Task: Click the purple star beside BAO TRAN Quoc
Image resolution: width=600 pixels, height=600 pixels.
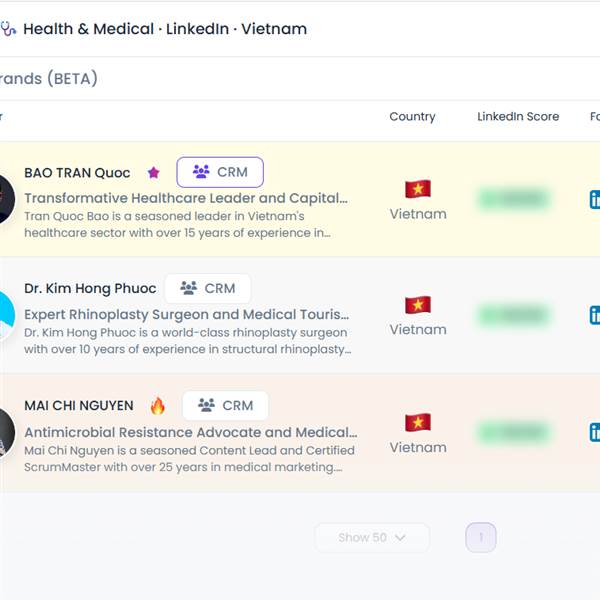Action: [153, 173]
